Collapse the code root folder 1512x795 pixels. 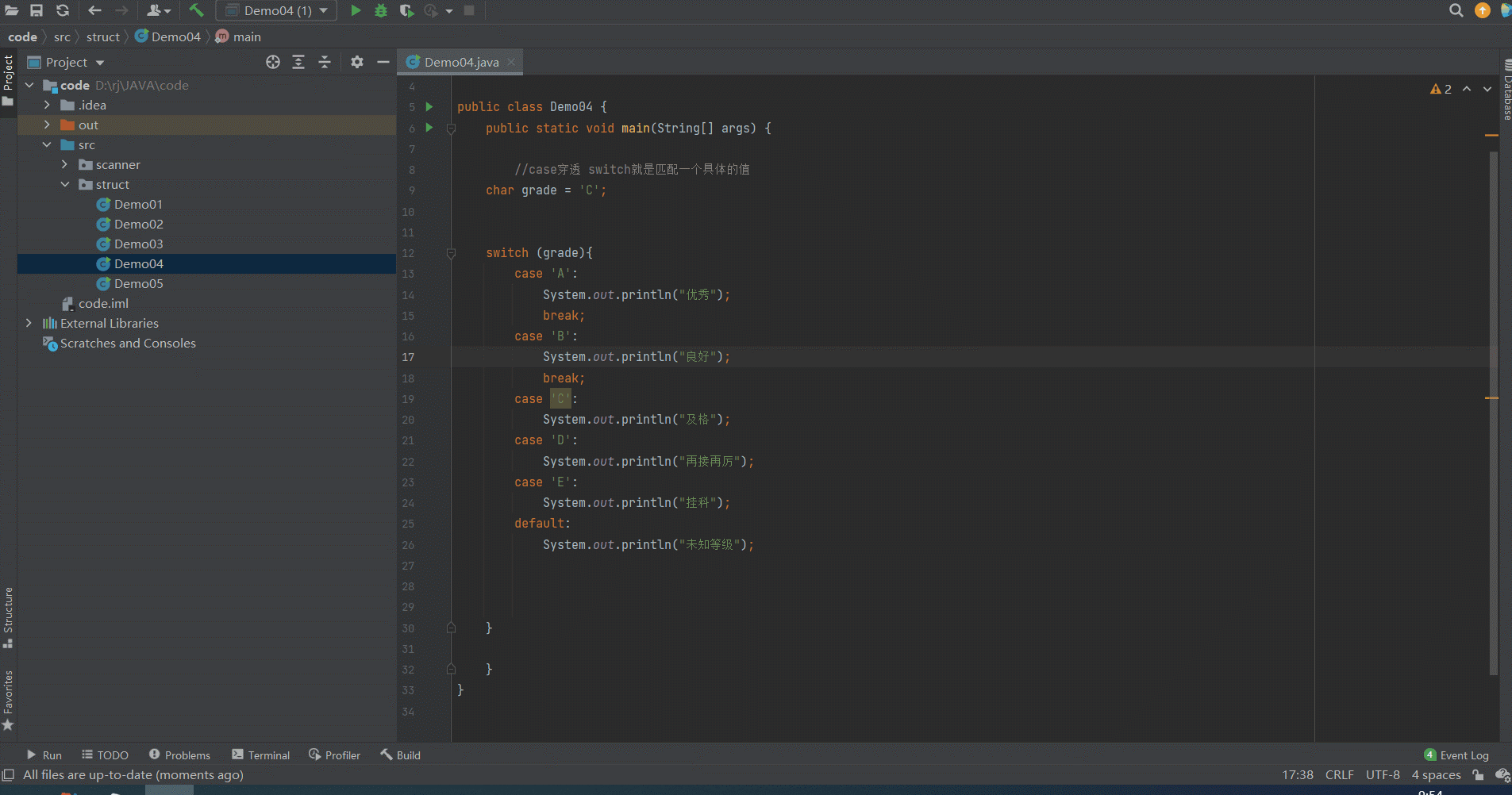coord(29,85)
